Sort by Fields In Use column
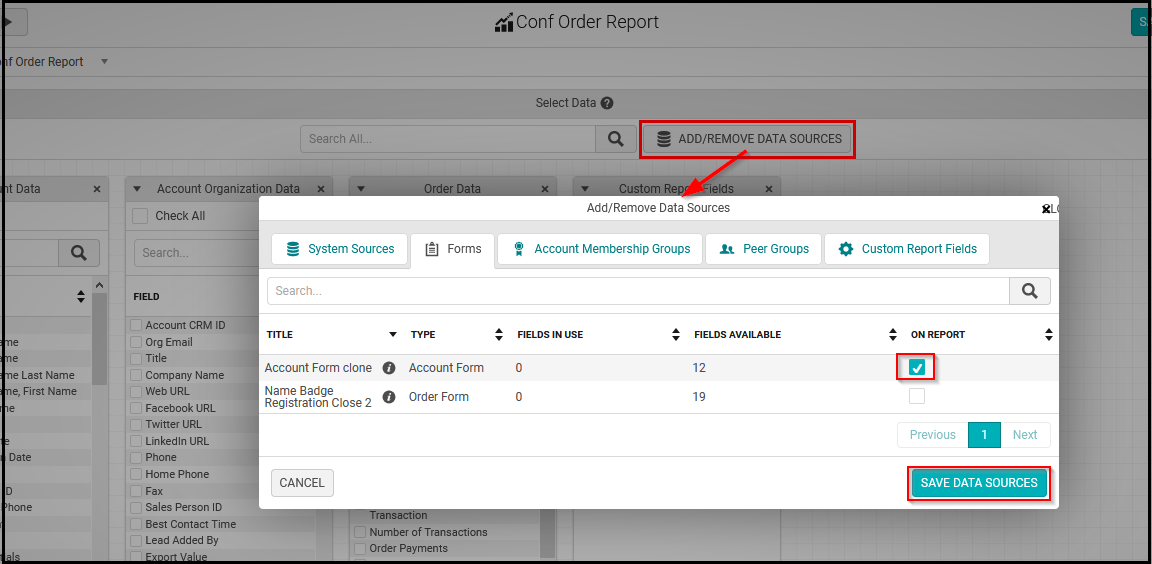Viewport: 1152px width, 564px height. tap(676, 335)
